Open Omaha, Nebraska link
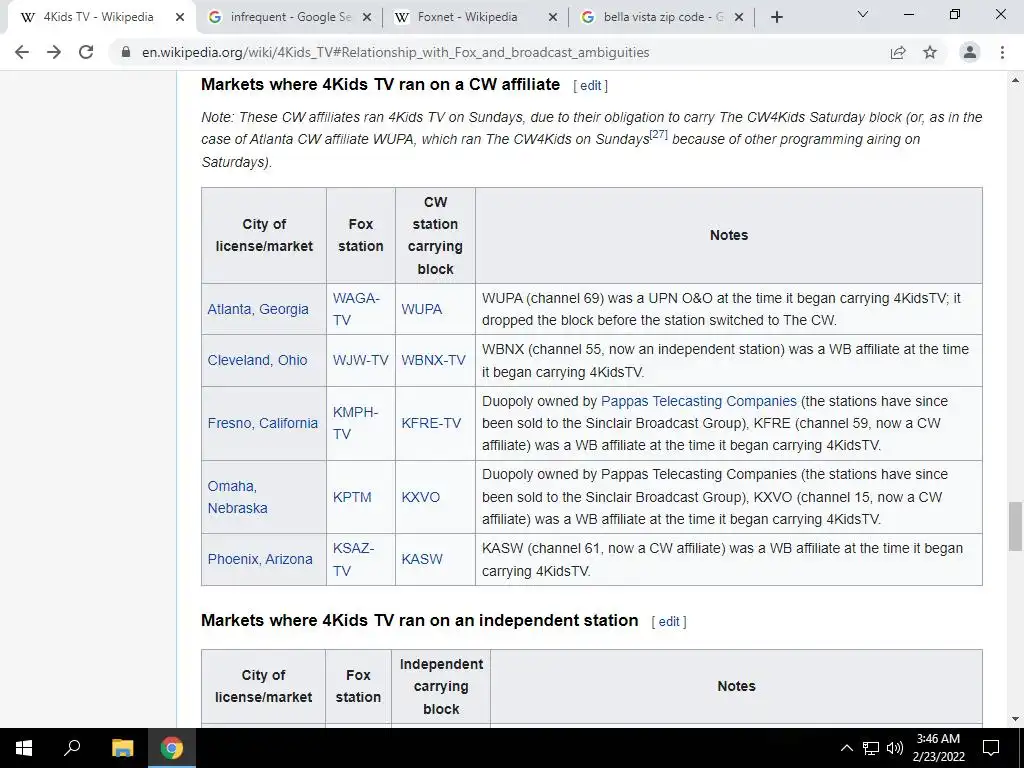This screenshot has width=1024, height=768. 238,497
